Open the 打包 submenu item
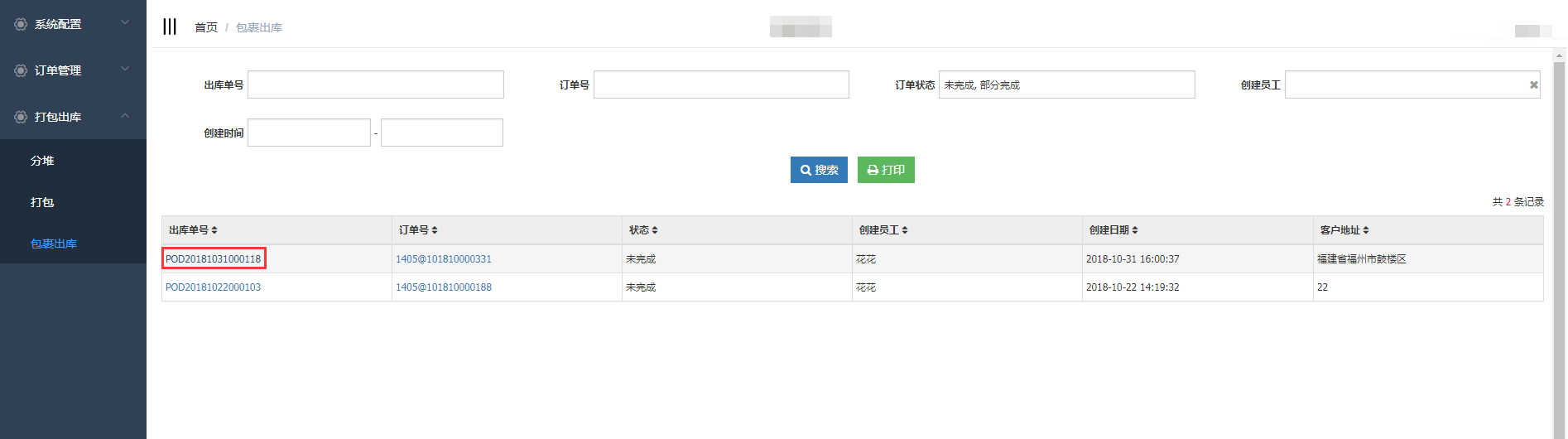 click(42, 202)
